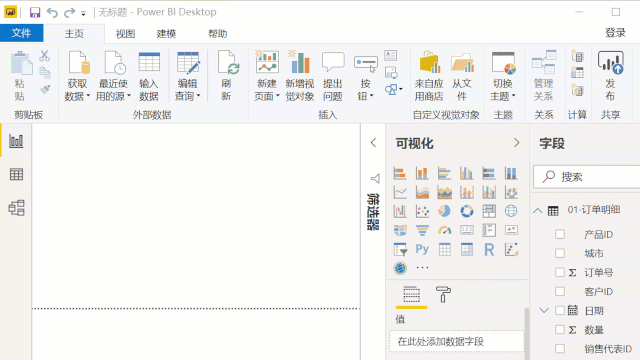Collapse the 01-订单明细 table
This screenshot has height=360, width=640.
pyautogui.click(x=538, y=211)
